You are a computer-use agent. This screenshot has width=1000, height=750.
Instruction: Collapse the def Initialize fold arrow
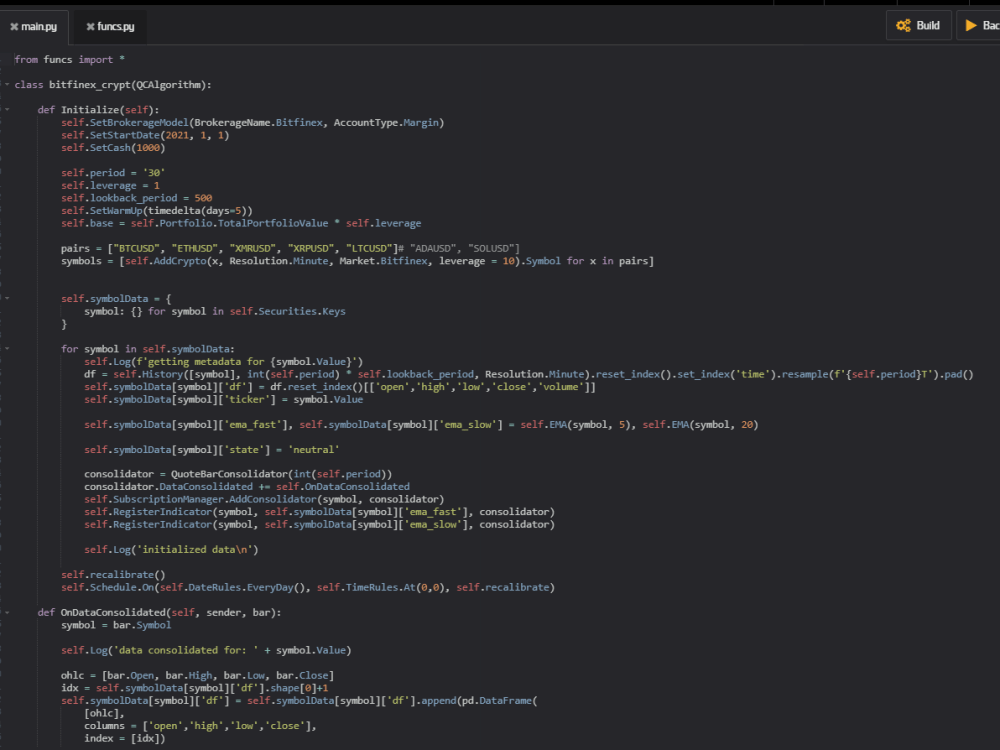[x=7, y=110]
